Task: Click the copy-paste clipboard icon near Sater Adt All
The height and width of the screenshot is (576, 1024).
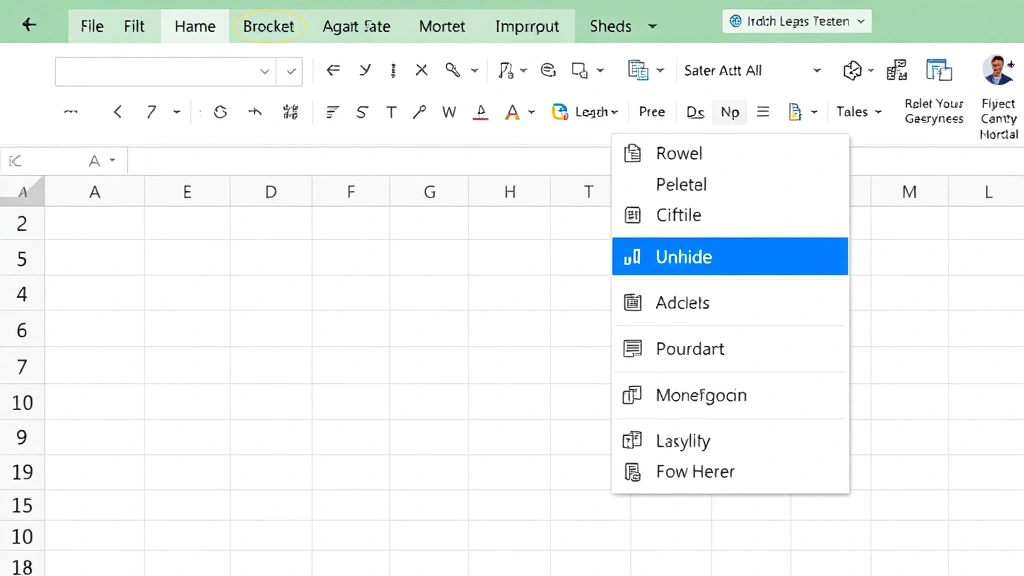Action: click(640, 70)
